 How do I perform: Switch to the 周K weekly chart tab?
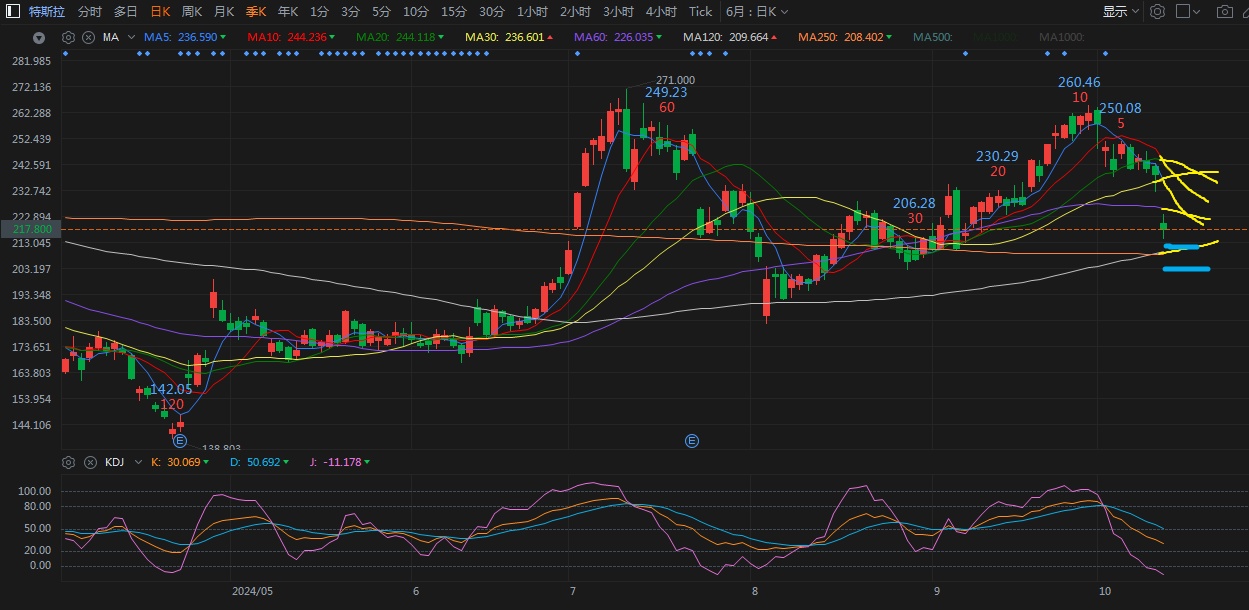click(192, 12)
